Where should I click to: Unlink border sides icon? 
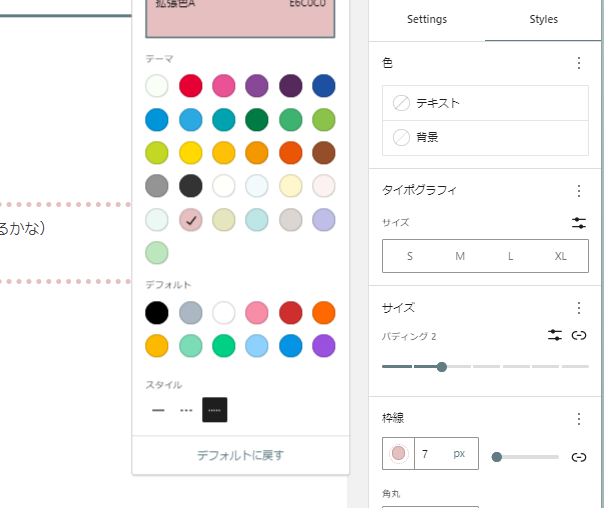pyautogui.click(x=579, y=457)
